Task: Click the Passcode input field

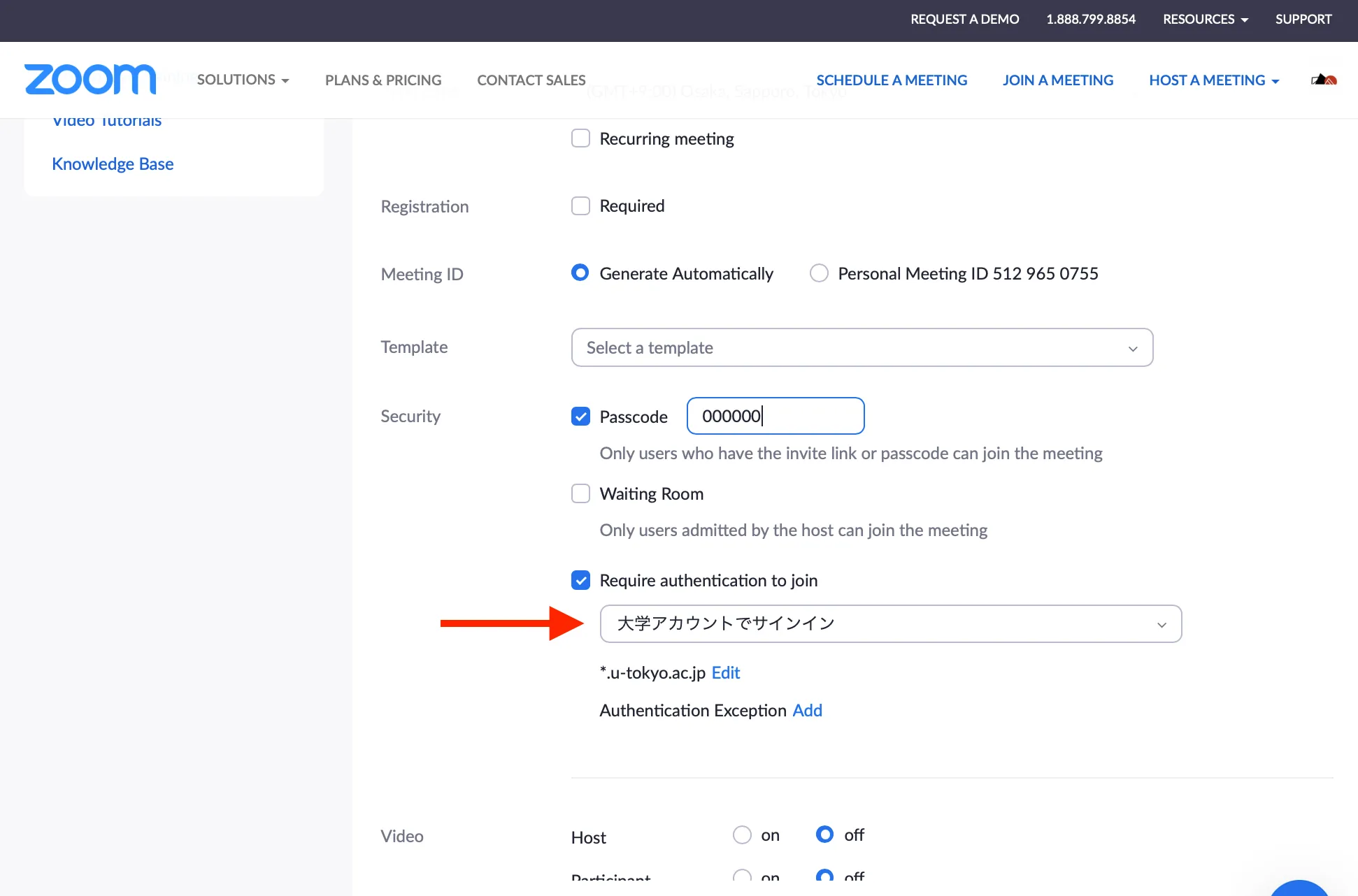Action: (x=775, y=417)
